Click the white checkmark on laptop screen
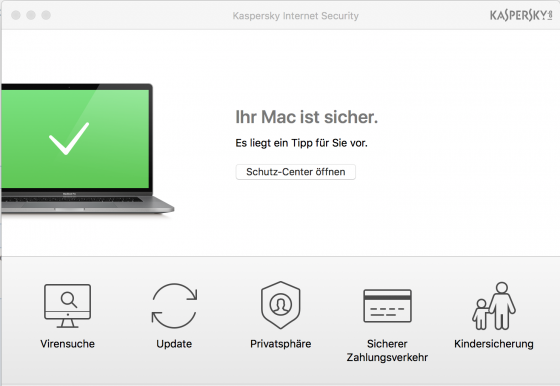 (69, 138)
